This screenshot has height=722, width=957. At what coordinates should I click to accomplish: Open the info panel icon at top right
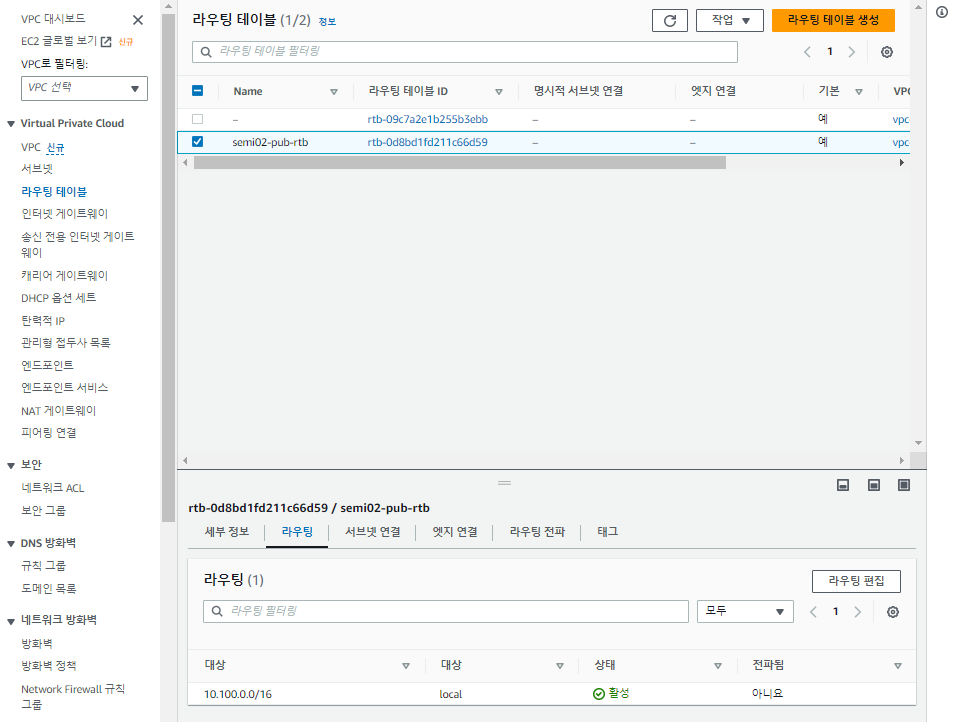(942, 12)
